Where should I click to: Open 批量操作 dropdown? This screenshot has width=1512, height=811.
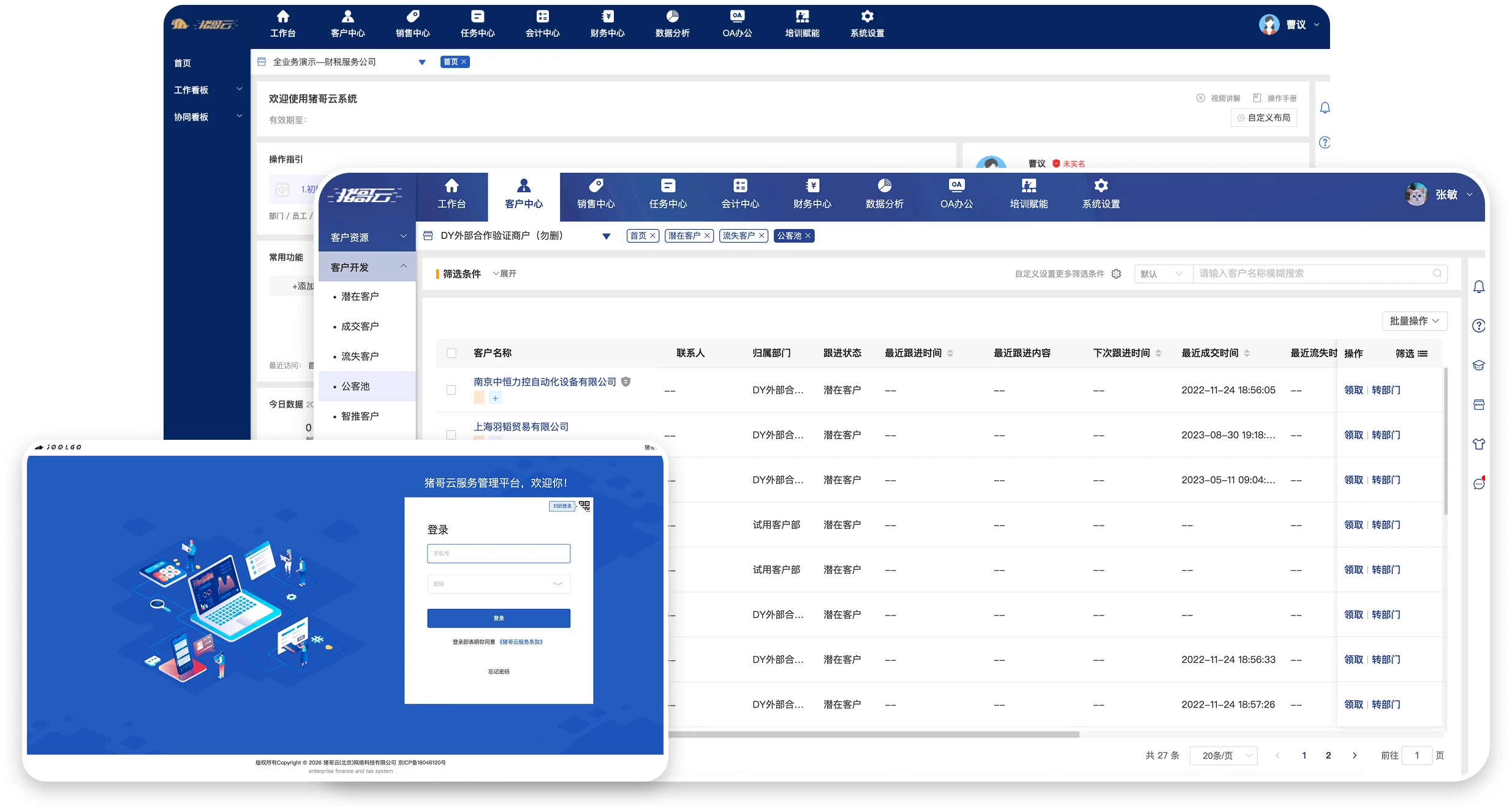point(1415,321)
